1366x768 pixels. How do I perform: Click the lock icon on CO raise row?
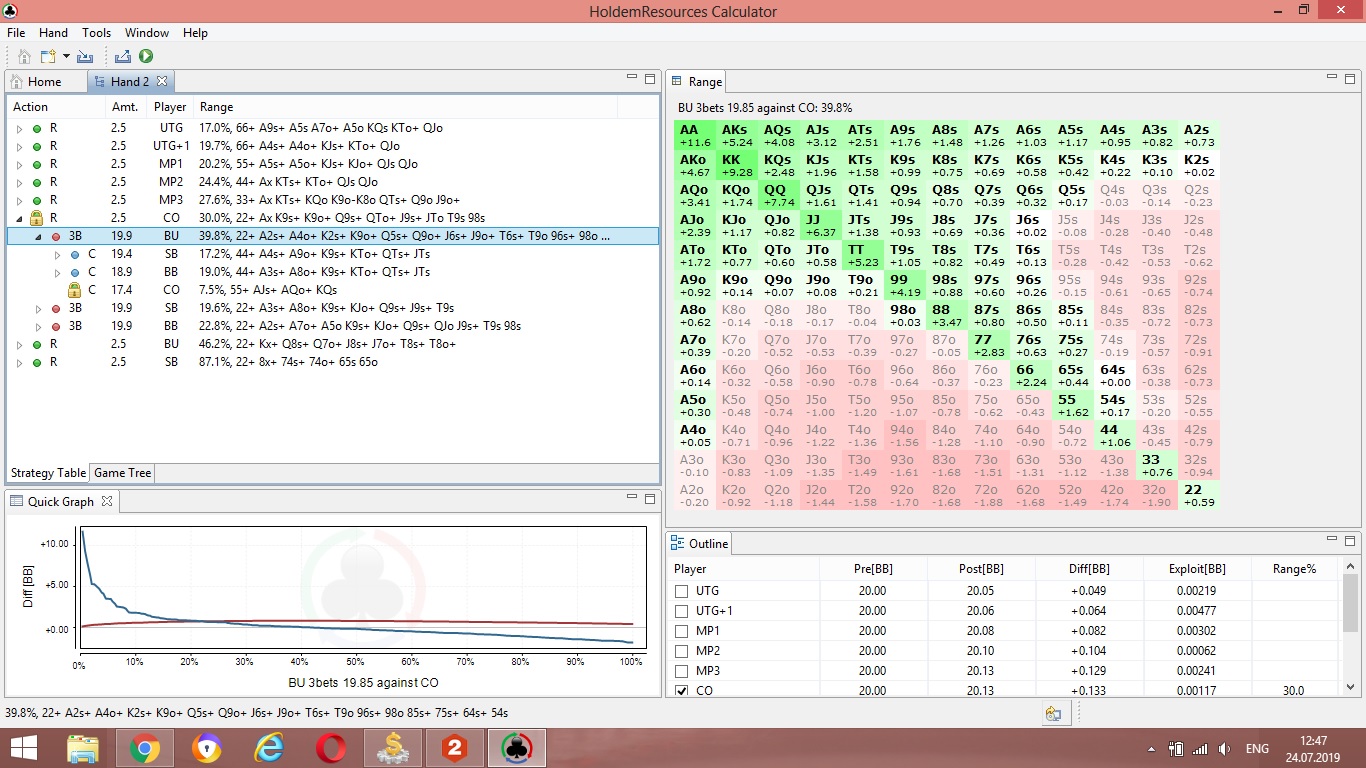click(x=36, y=218)
